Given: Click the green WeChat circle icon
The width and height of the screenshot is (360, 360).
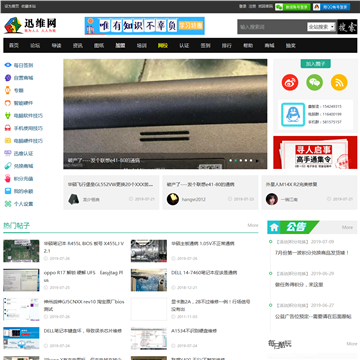Looking at the screenshot, I should tap(315, 82).
